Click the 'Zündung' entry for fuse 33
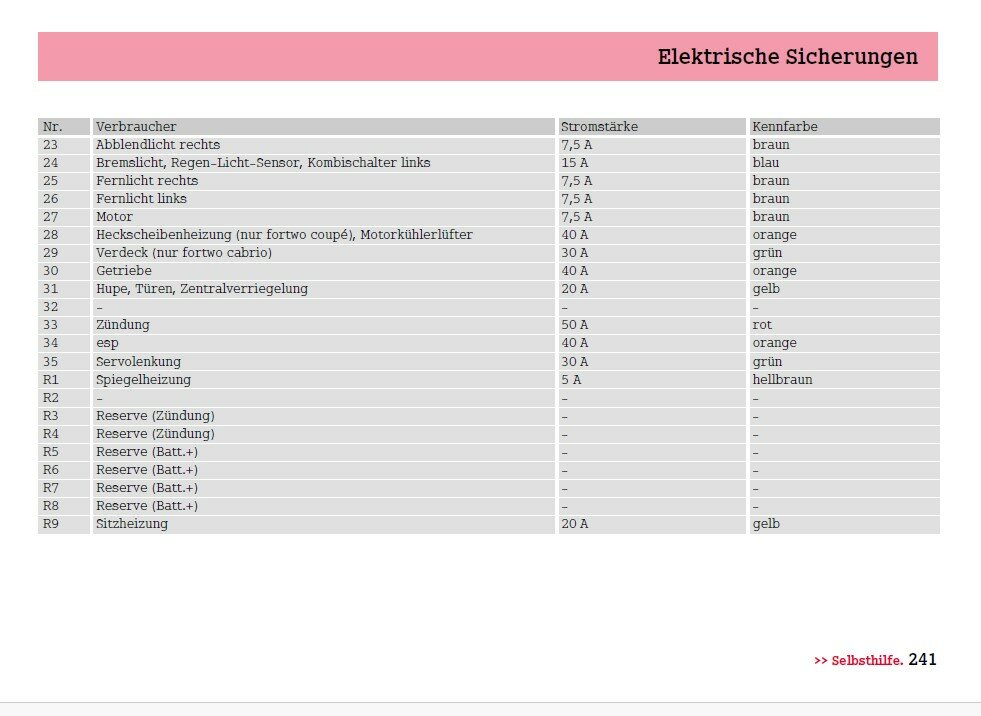Image resolution: width=981 pixels, height=716 pixels. (x=123, y=325)
